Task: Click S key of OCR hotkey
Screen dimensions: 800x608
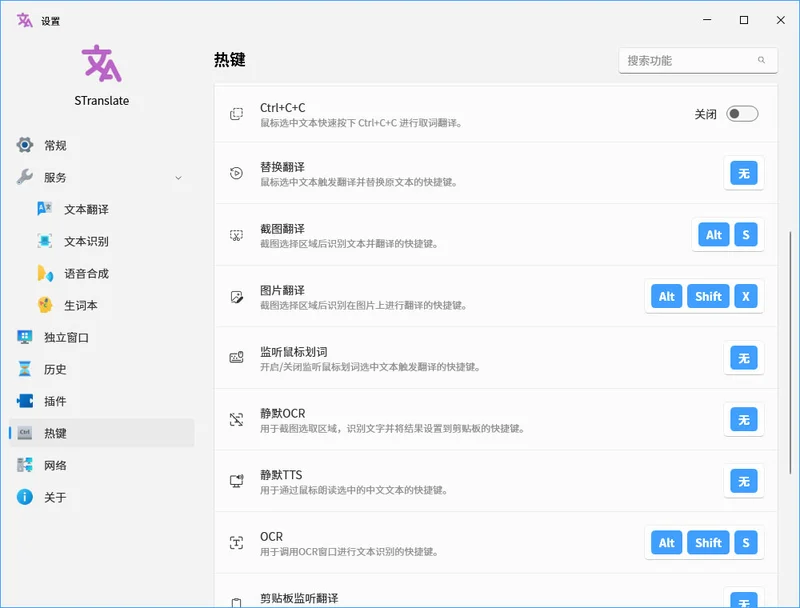Action: tap(746, 543)
